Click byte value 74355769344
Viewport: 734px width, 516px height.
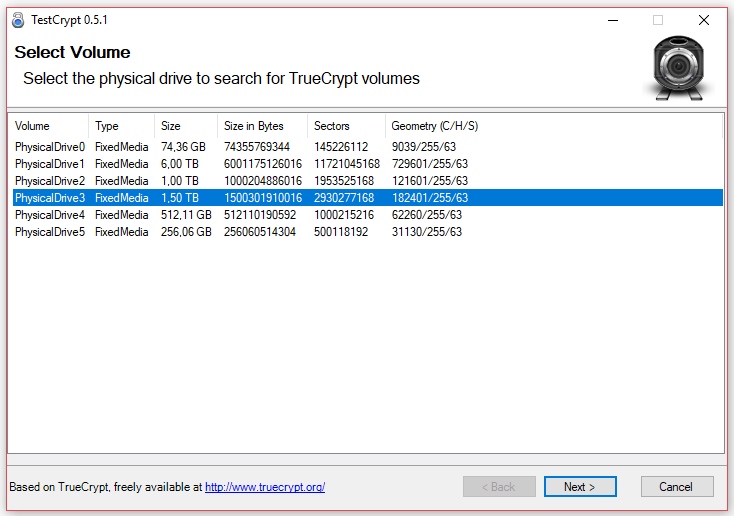257,147
